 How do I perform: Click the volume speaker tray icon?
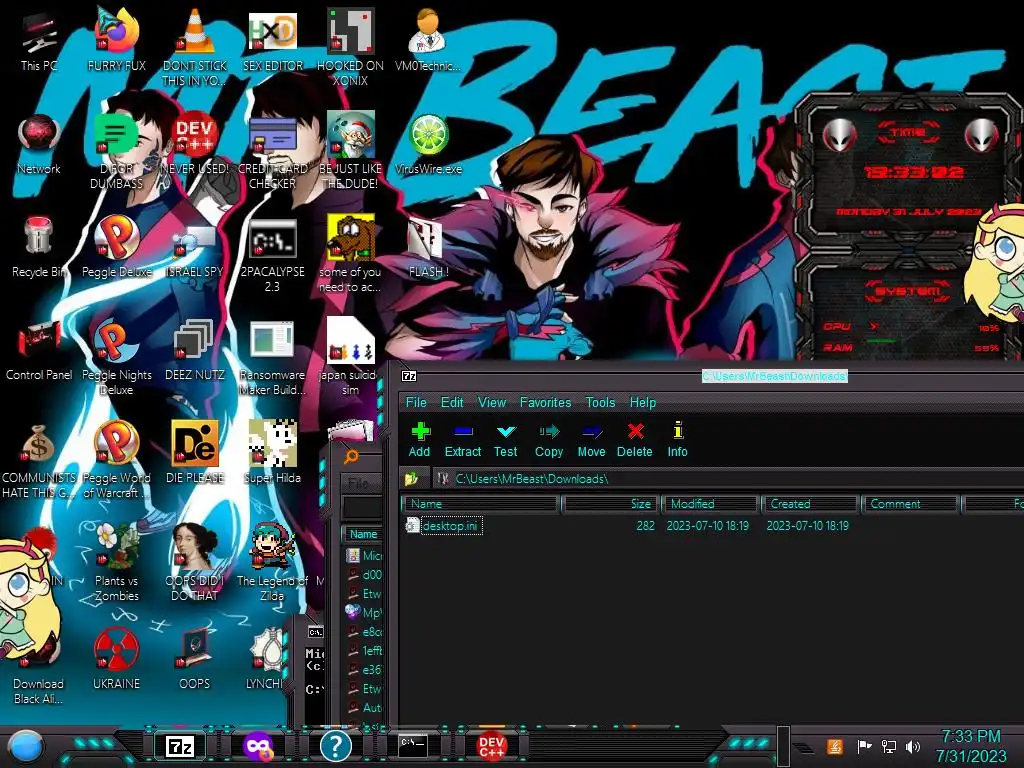912,746
